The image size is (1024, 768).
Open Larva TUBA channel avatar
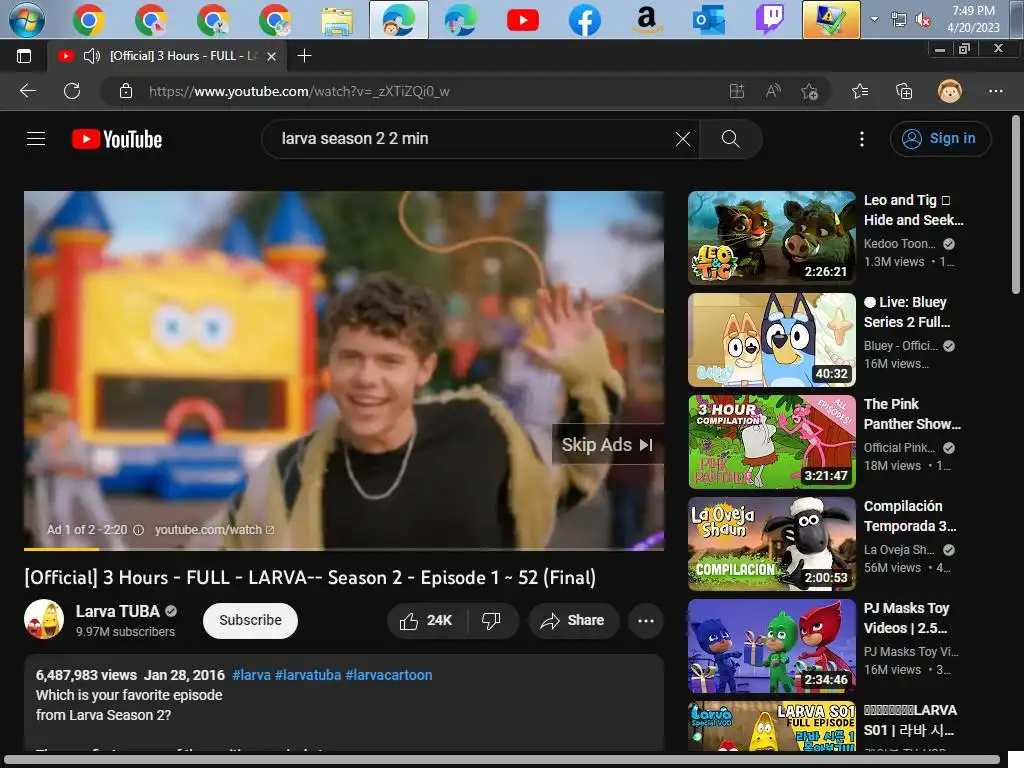pyautogui.click(x=44, y=619)
